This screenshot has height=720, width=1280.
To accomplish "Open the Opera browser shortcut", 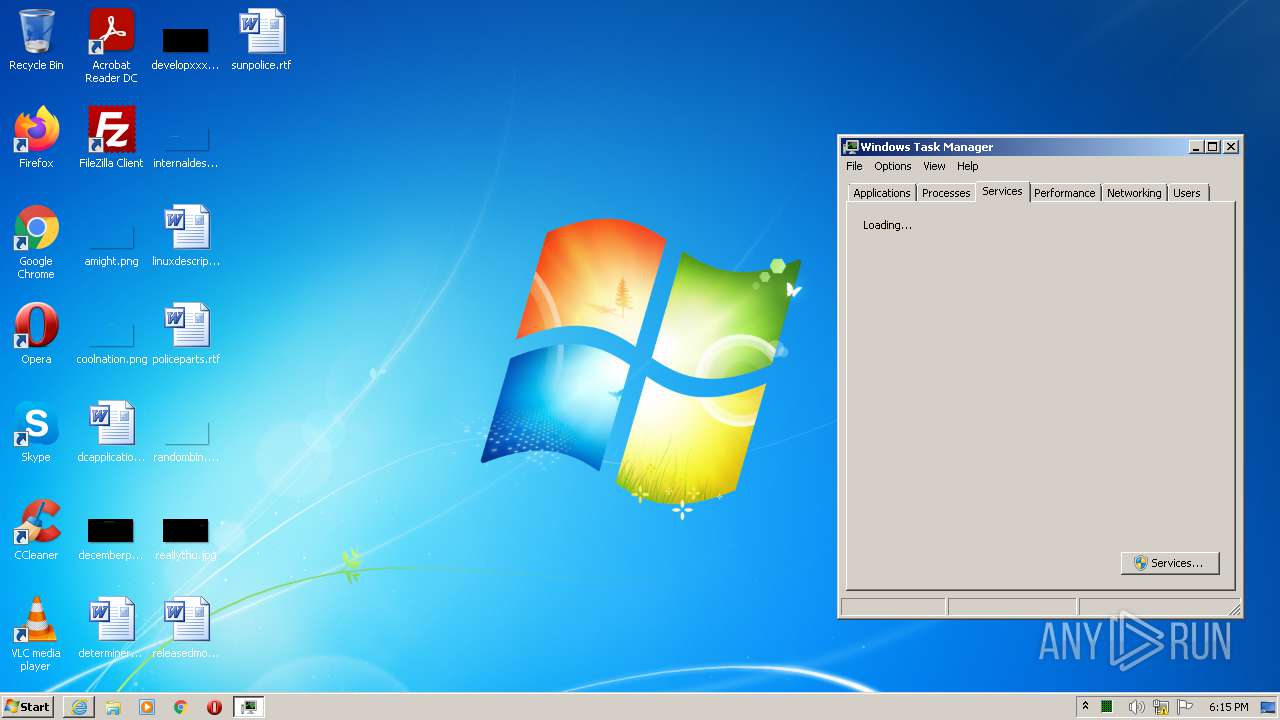I will coord(36,334).
